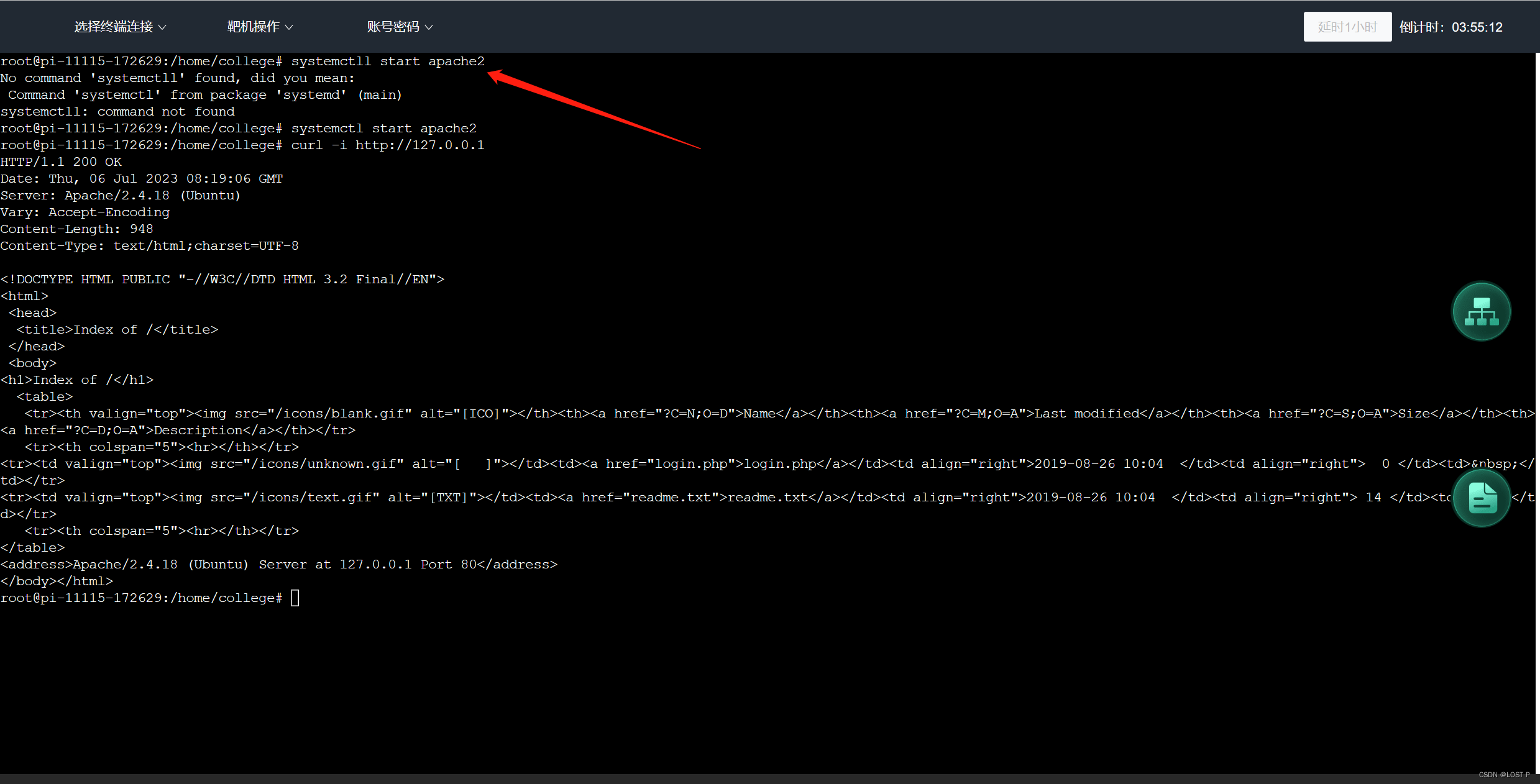Click the login.php link text in output
The width and height of the screenshot is (1540, 784).
pos(780,463)
